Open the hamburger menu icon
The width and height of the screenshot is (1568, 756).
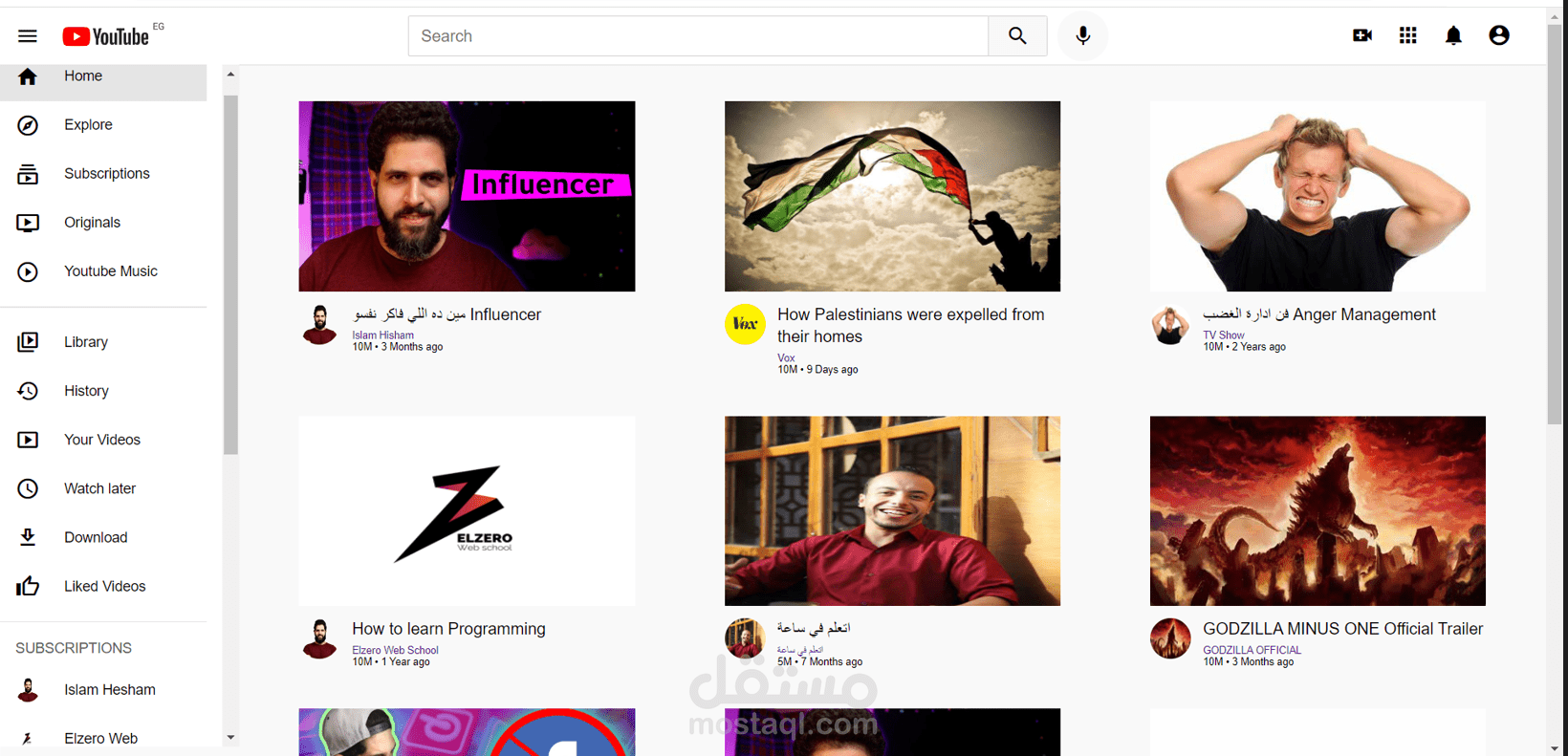coord(27,36)
